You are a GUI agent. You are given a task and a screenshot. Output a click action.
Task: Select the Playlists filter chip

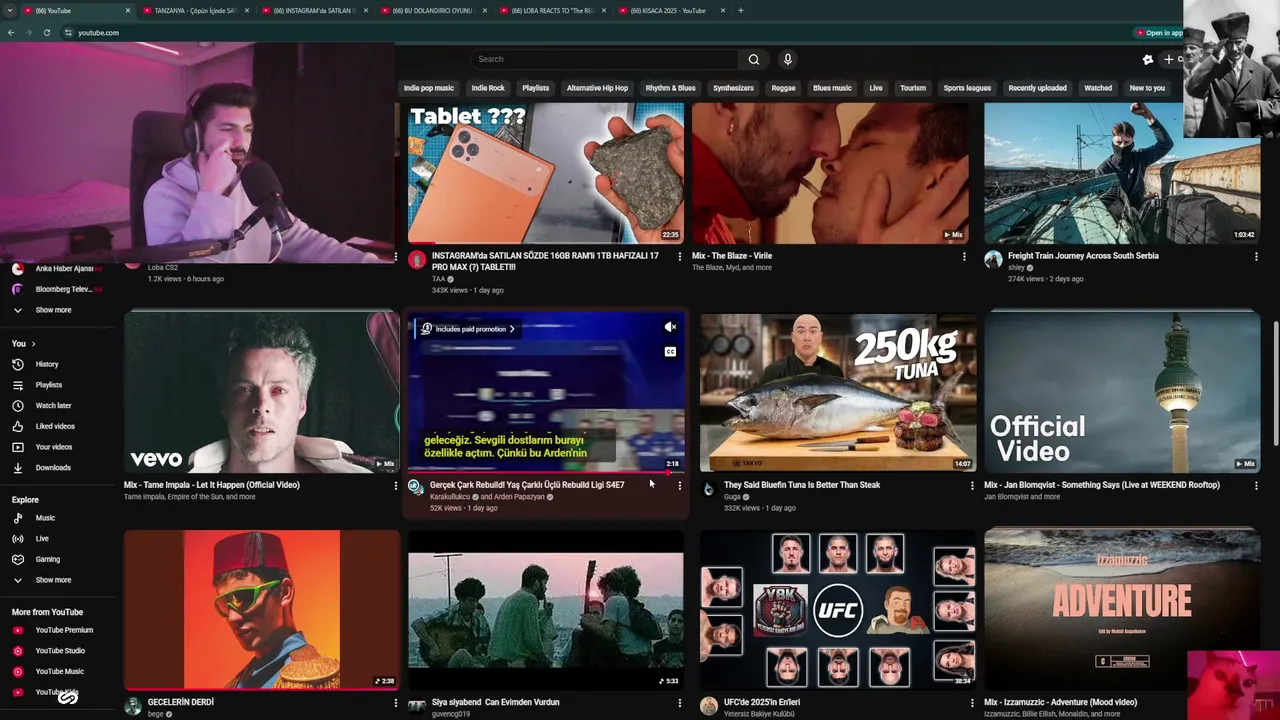pos(535,88)
